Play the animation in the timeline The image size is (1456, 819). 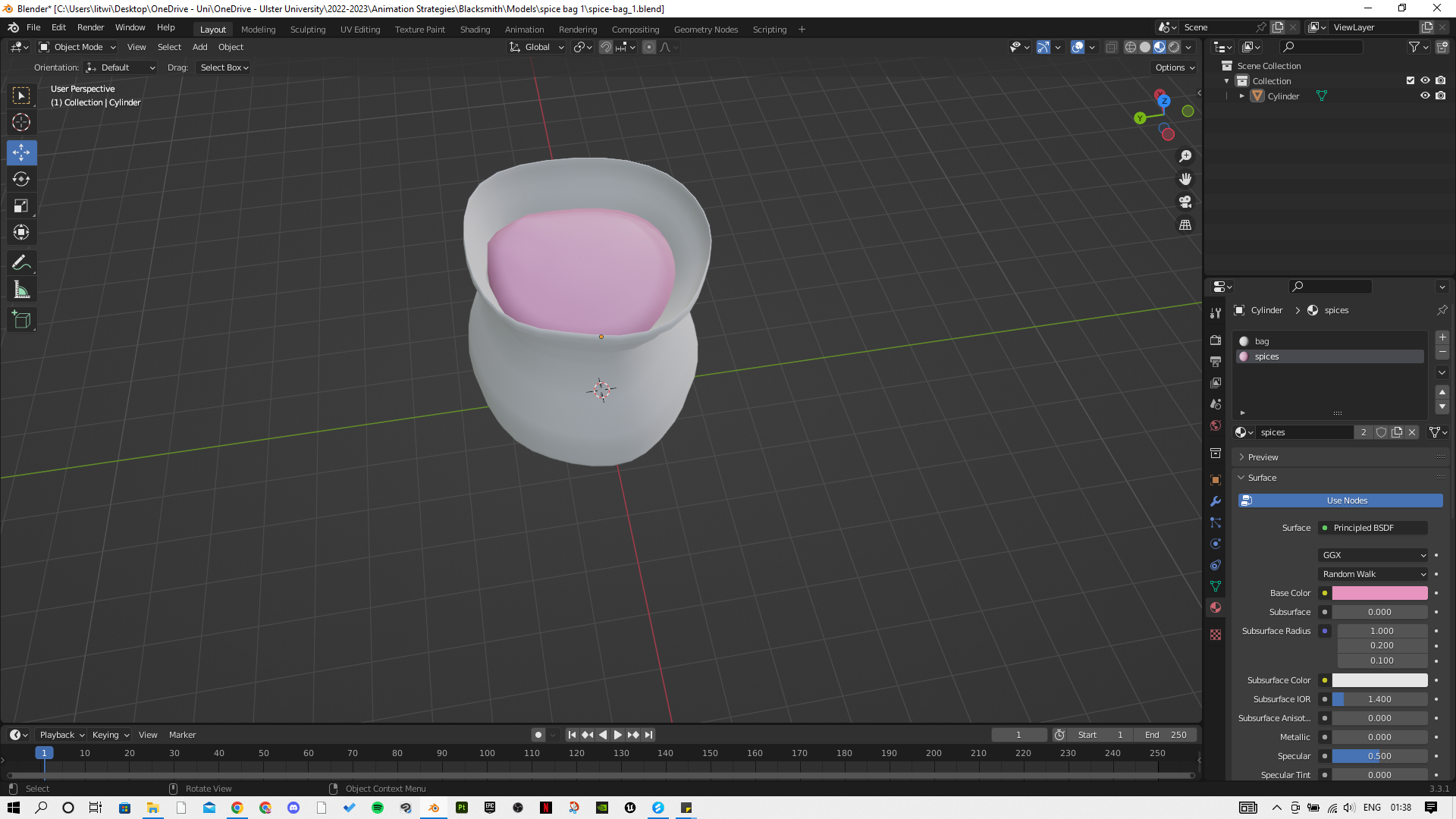click(x=617, y=735)
